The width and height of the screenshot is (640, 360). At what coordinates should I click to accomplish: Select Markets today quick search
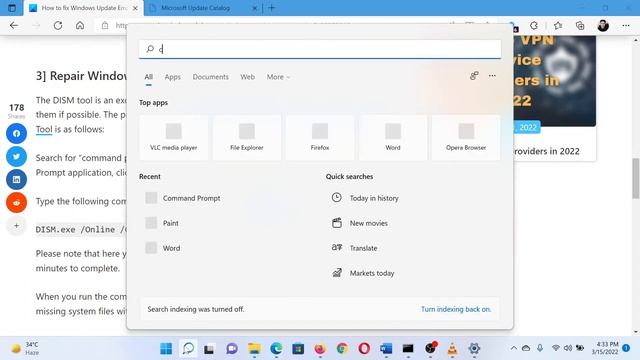363,273
